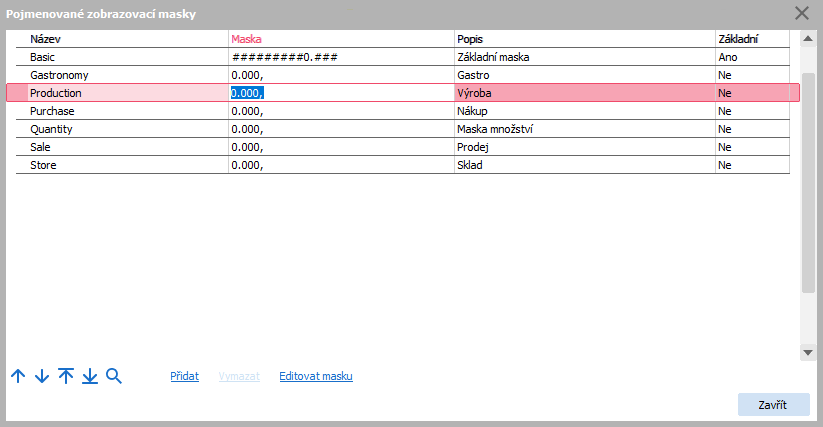Close the dialog with X icon

(801, 13)
